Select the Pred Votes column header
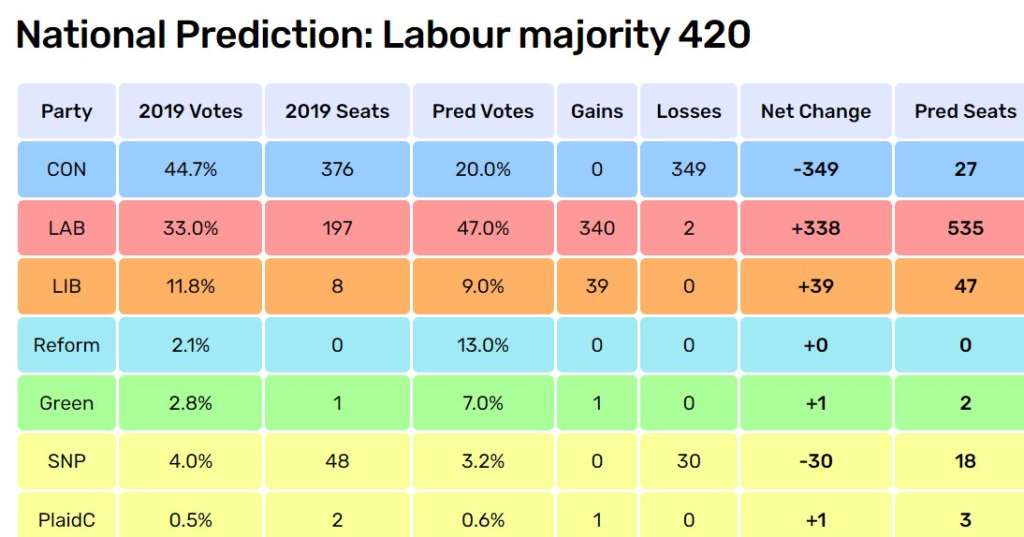Viewport: 1024px width, 537px height. 483,111
